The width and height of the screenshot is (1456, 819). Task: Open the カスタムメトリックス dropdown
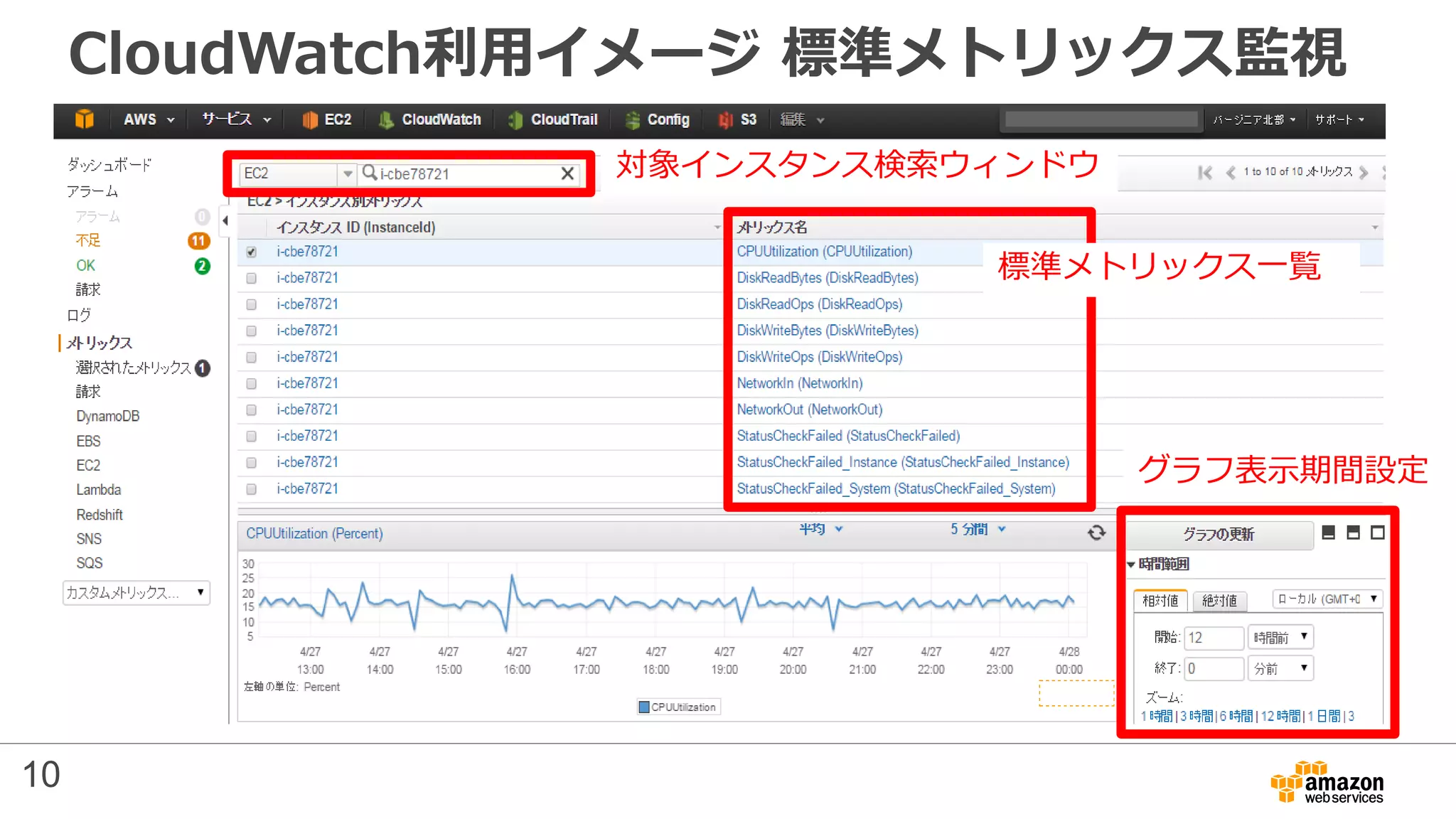136,592
